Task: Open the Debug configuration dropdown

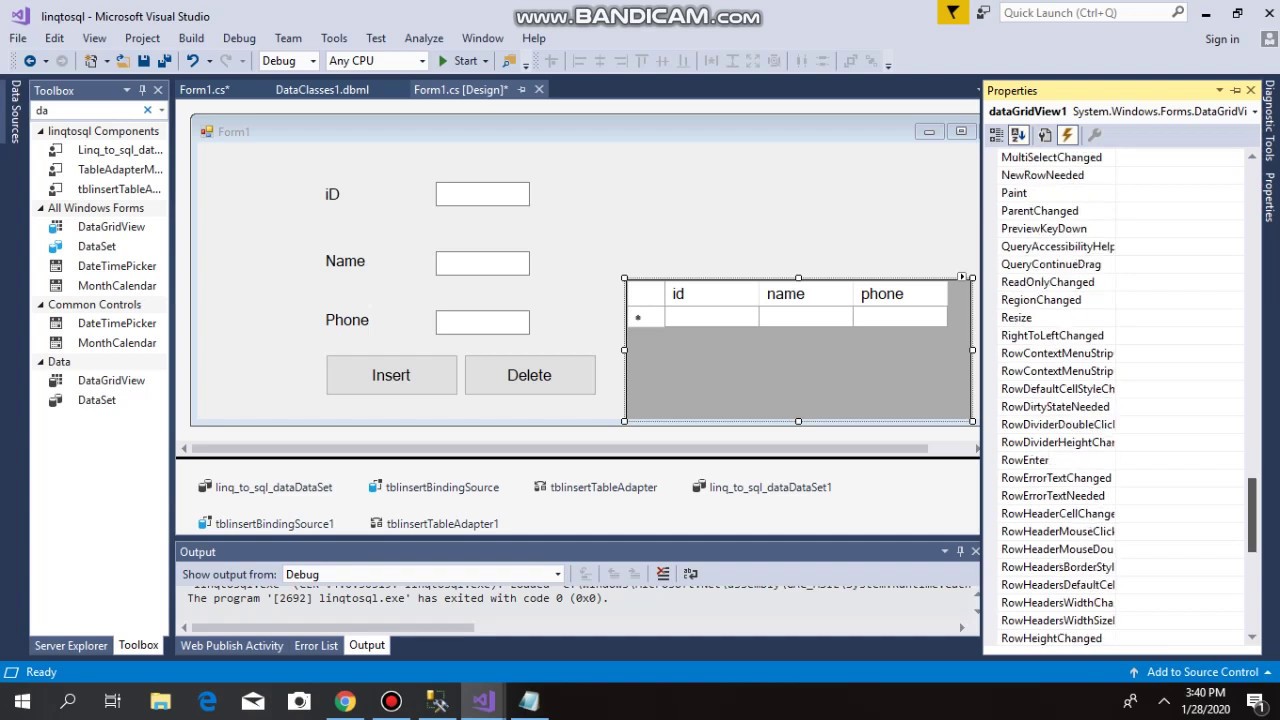Action: tap(312, 61)
